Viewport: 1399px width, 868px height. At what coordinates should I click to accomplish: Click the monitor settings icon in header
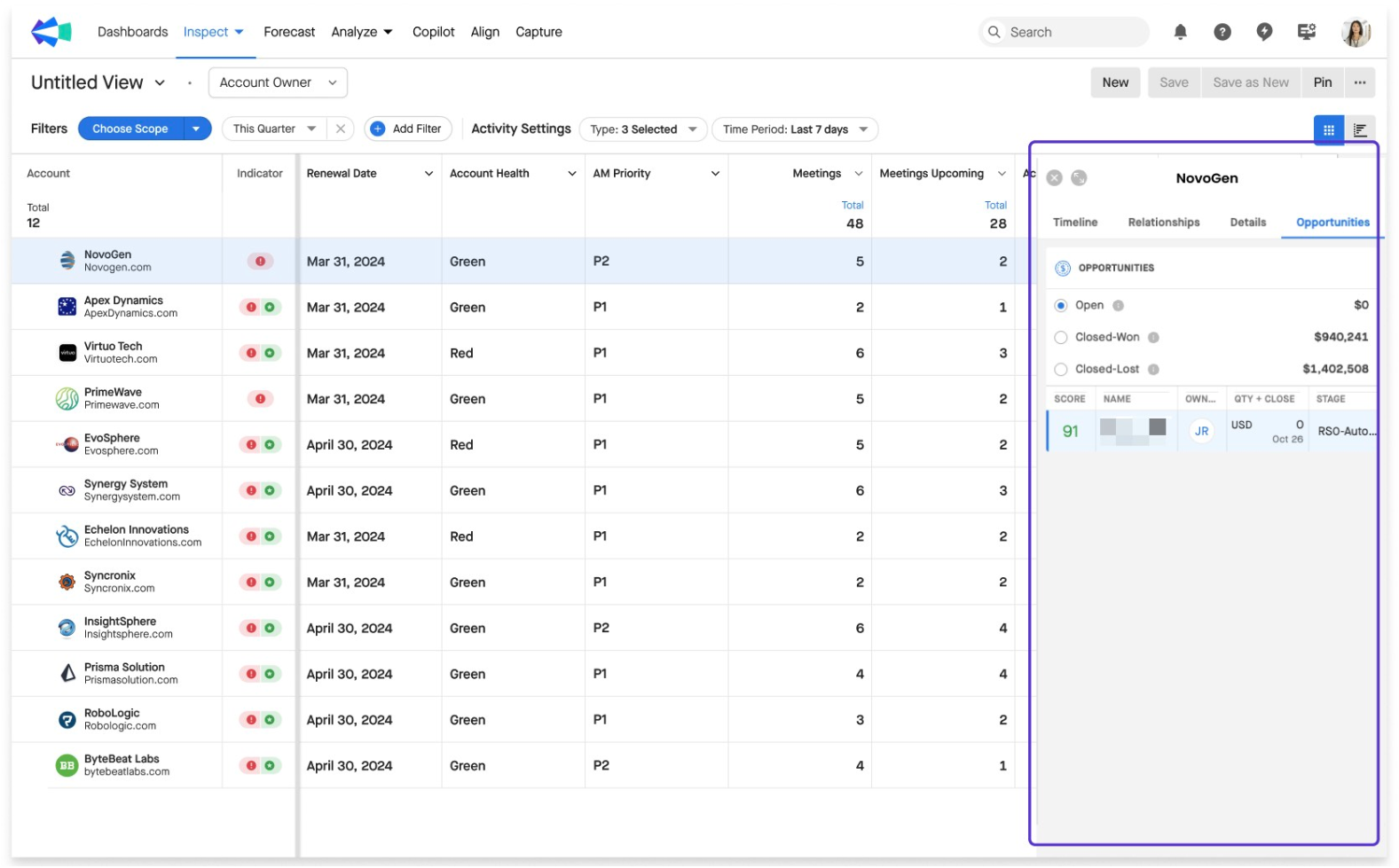[x=1307, y=32]
